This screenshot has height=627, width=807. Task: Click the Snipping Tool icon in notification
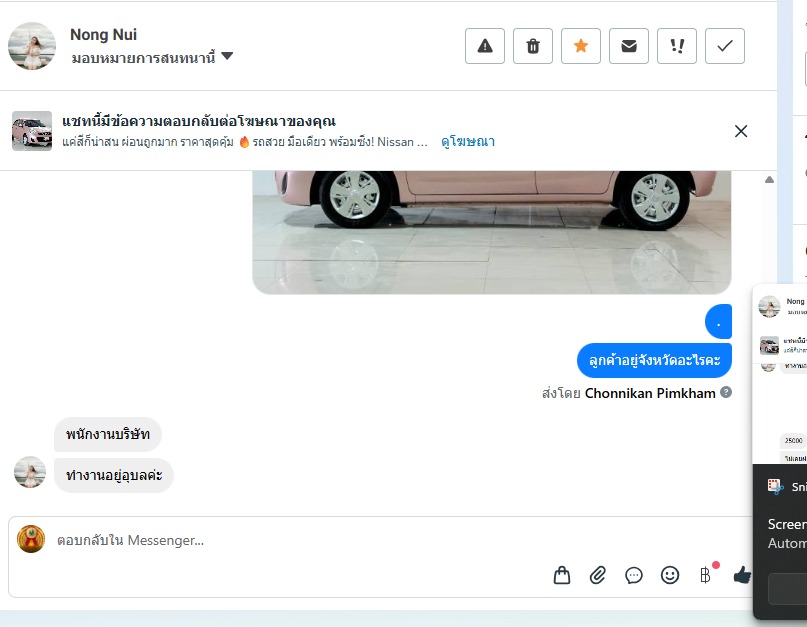[x=775, y=486]
